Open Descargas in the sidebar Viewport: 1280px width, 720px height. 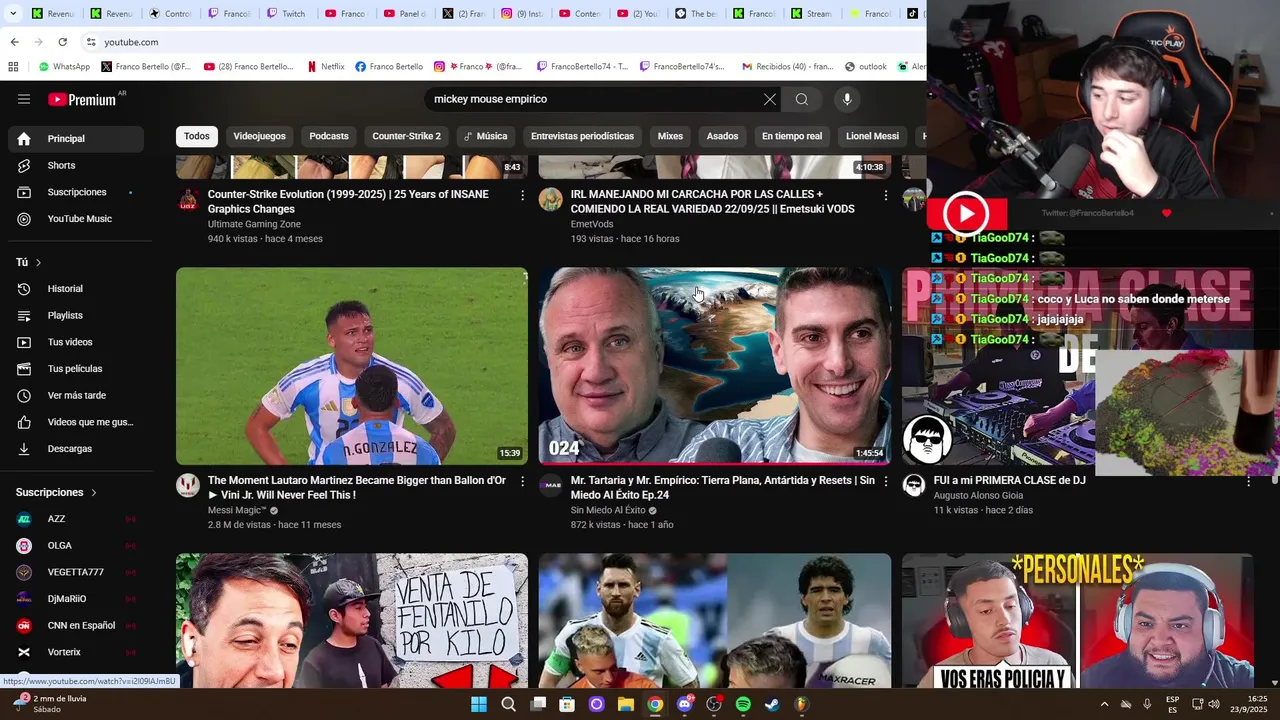76,449
